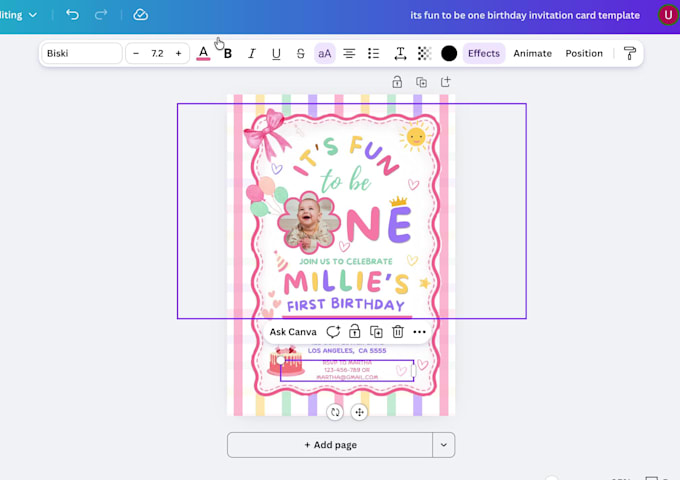The image size is (680, 480).
Task: Click the Ask Canva button
Action: pos(293,332)
